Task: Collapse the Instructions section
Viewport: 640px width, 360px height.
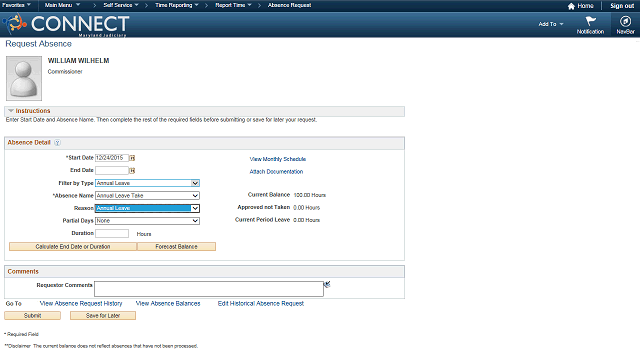Action: (11, 111)
